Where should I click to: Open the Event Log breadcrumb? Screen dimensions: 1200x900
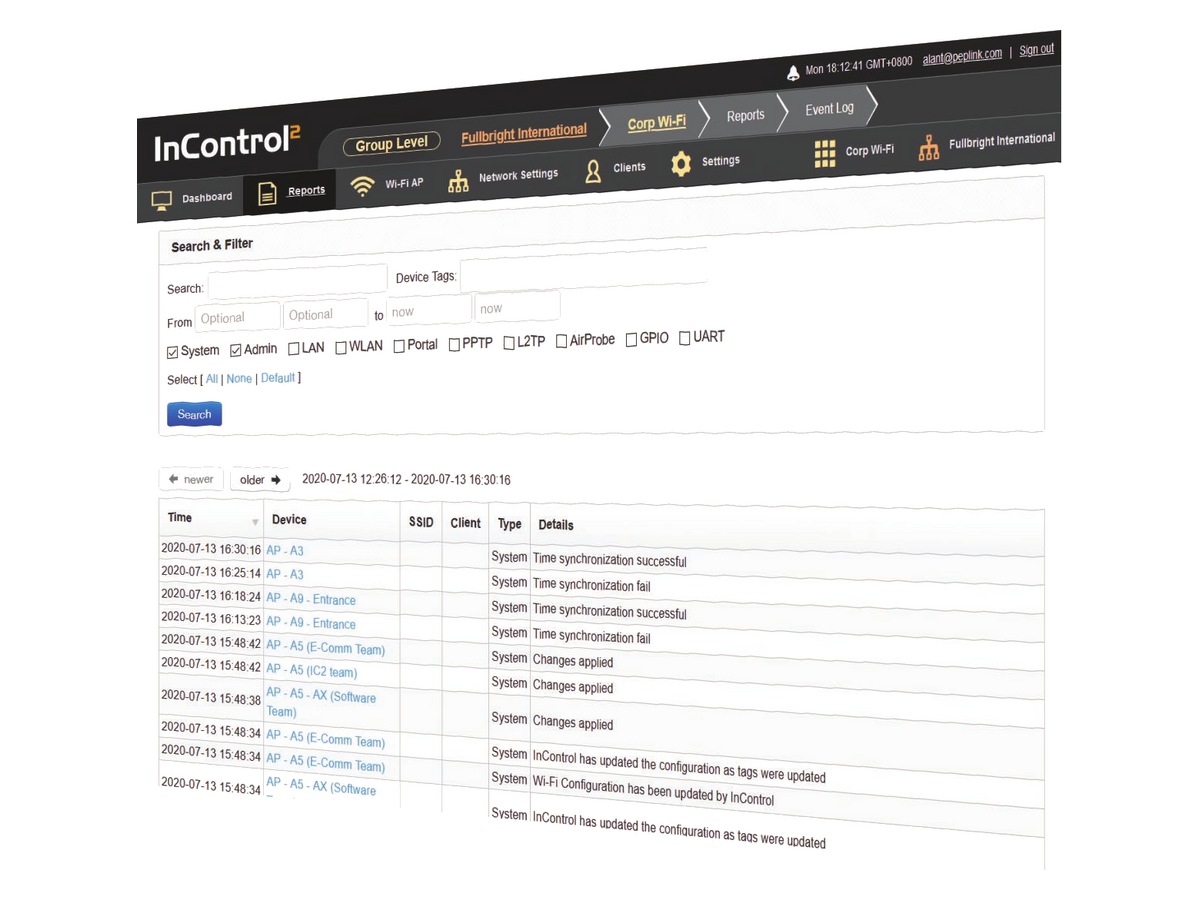(830, 108)
